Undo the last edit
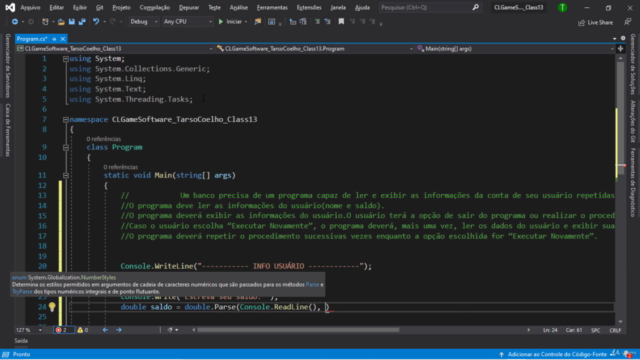The image size is (640, 360). point(96,22)
